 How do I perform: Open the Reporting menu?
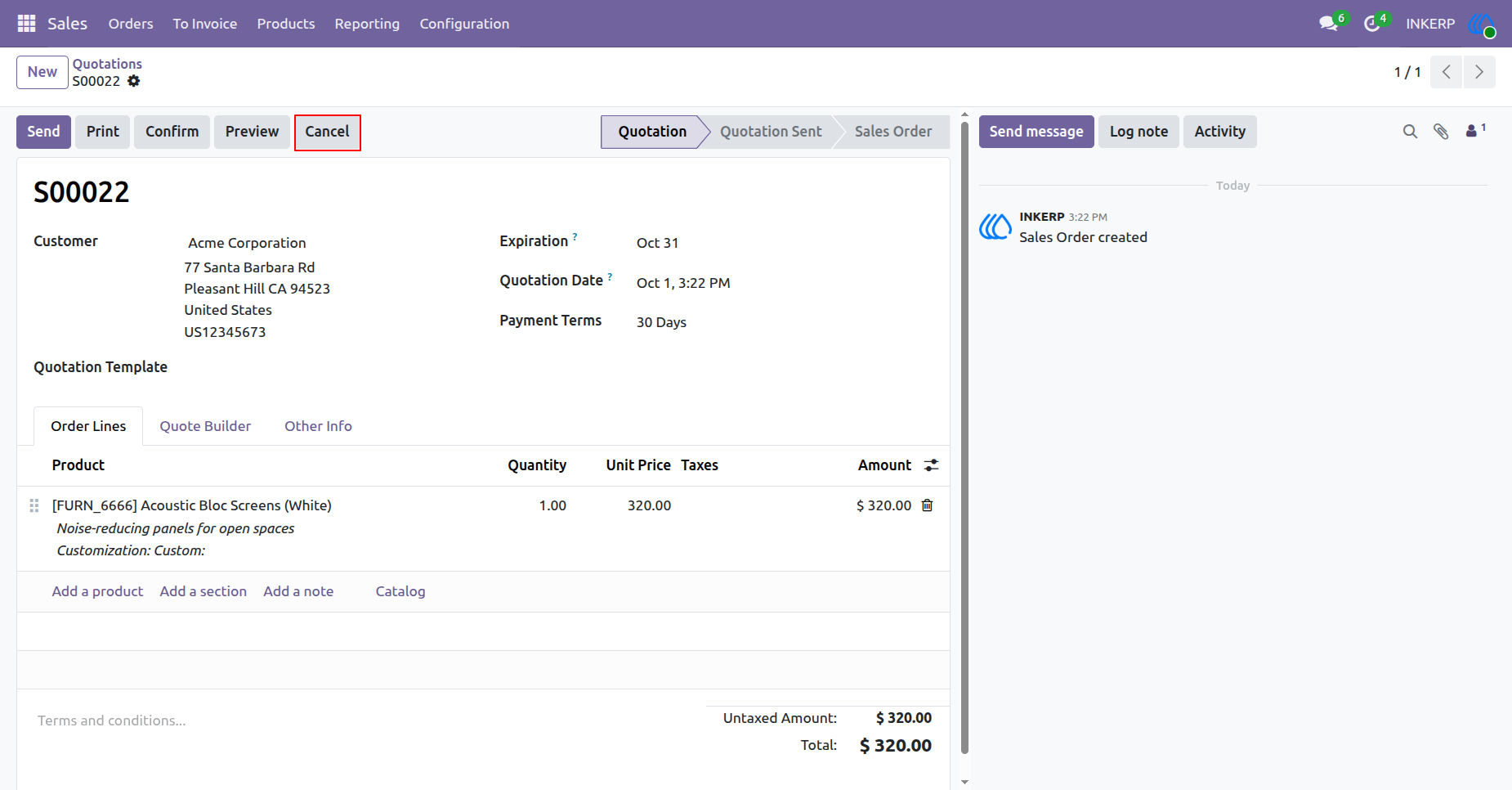[x=367, y=24]
